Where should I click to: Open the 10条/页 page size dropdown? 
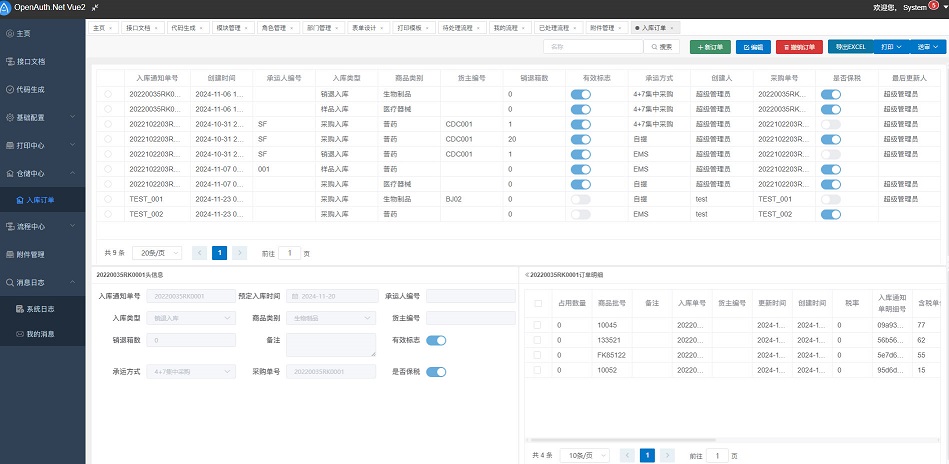(x=585, y=456)
